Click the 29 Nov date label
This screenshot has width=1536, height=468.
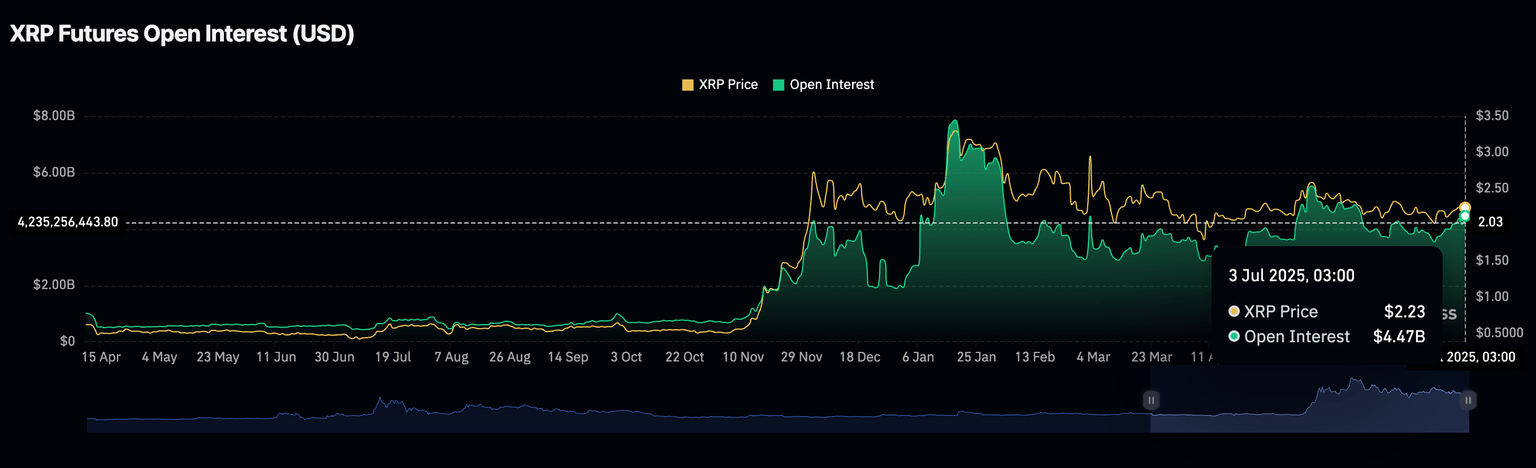[802, 357]
